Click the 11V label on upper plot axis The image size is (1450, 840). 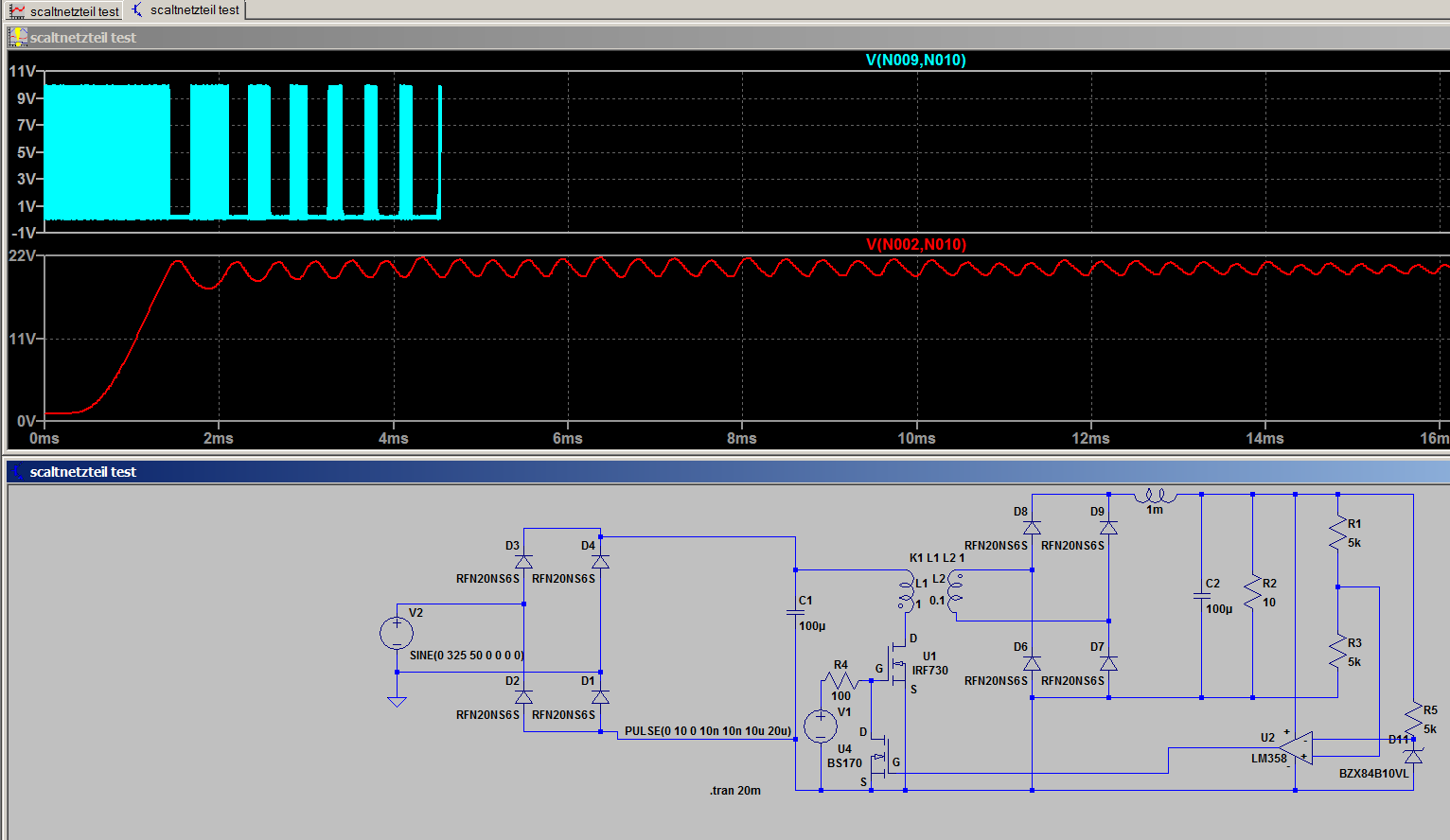(x=22, y=71)
